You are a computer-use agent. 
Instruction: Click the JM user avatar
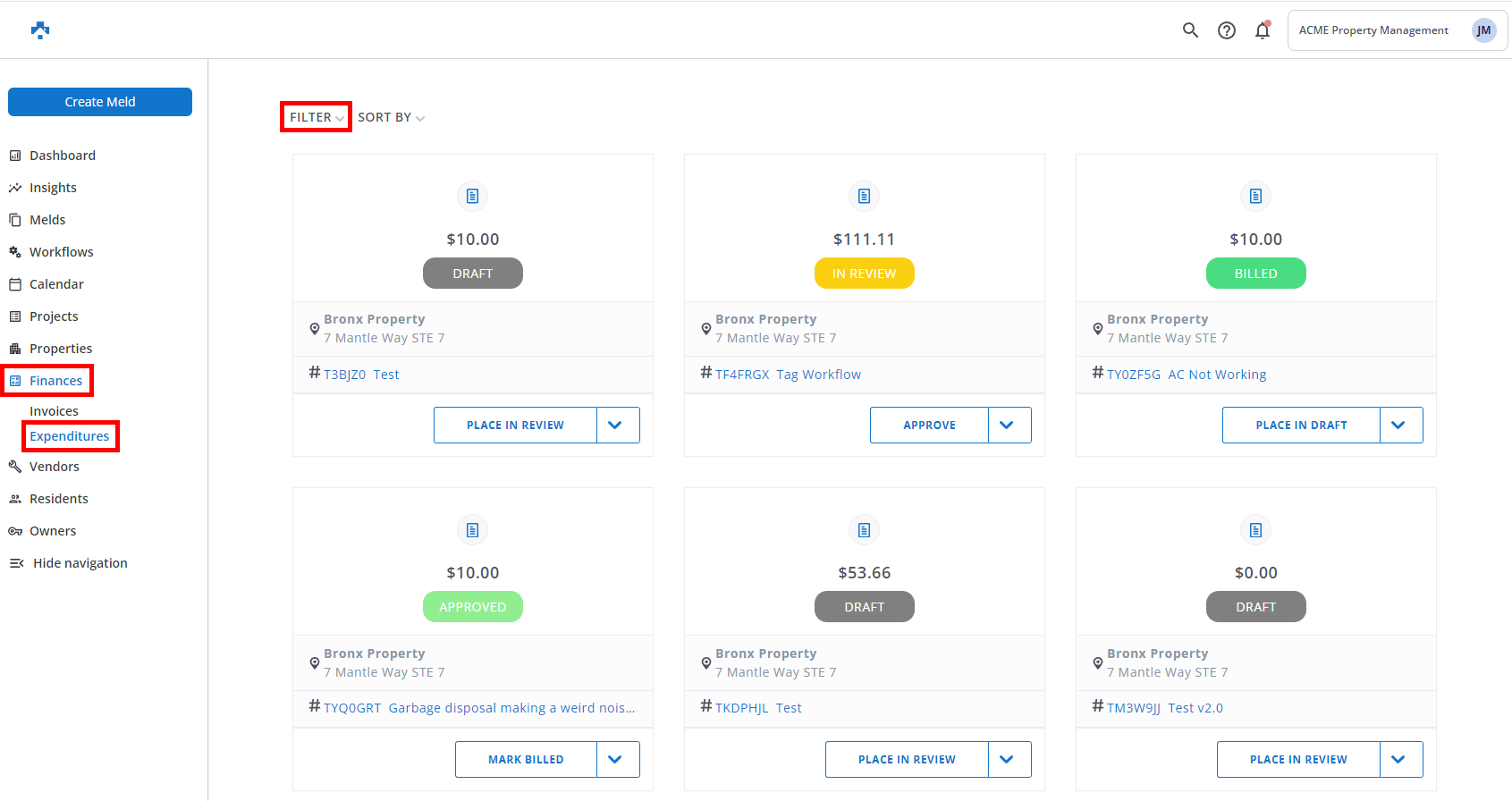[1483, 30]
